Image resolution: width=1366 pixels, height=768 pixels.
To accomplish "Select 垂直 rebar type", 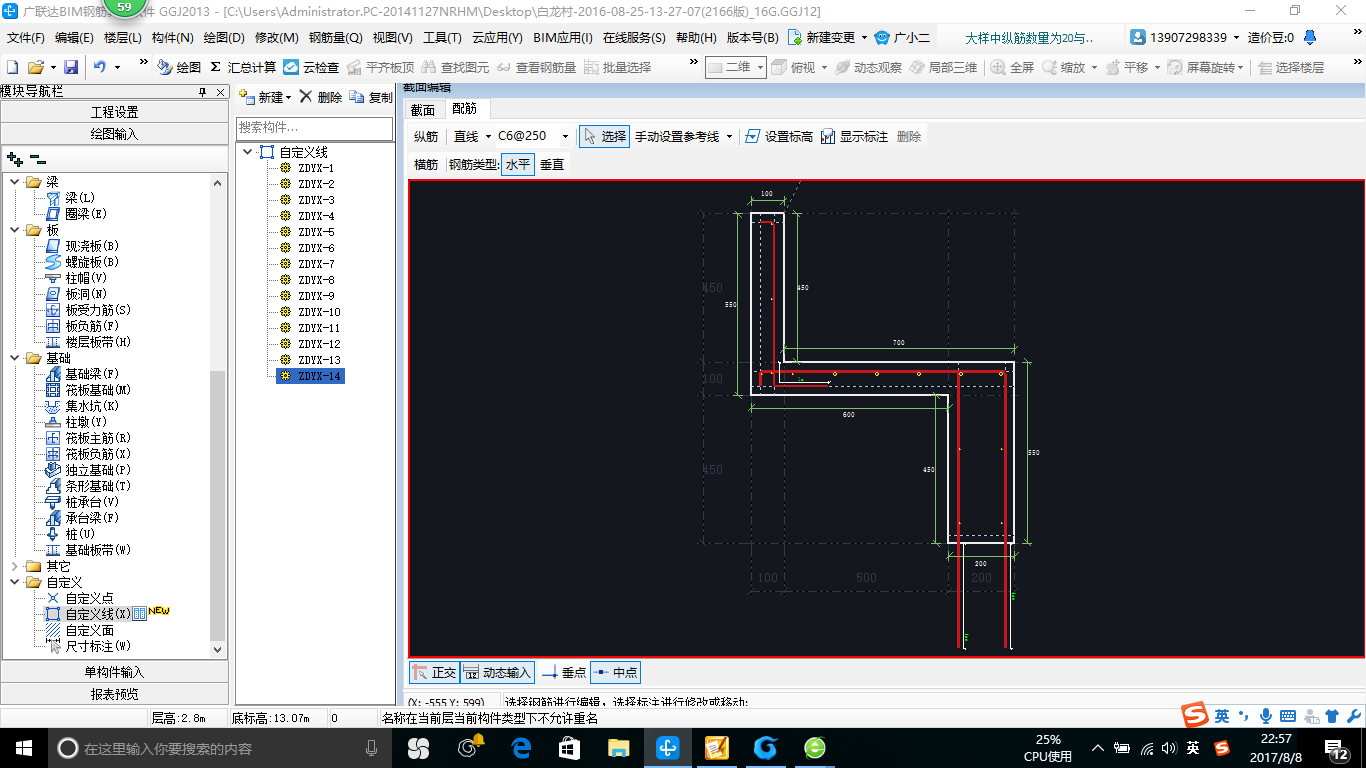I will click(552, 165).
